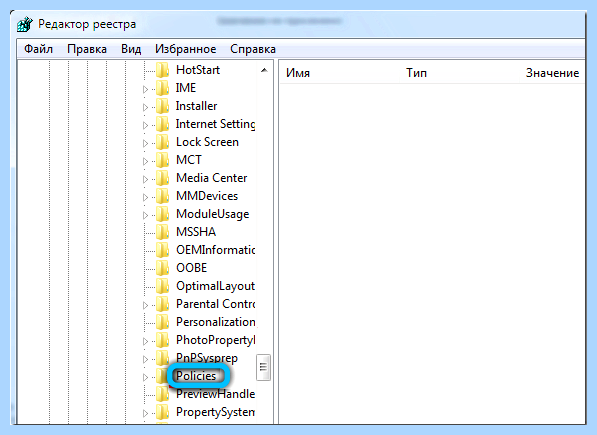Viewport: 597px width, 435px height.
Task: Select the ModuleUsage key label
Action: pos(213,214)
